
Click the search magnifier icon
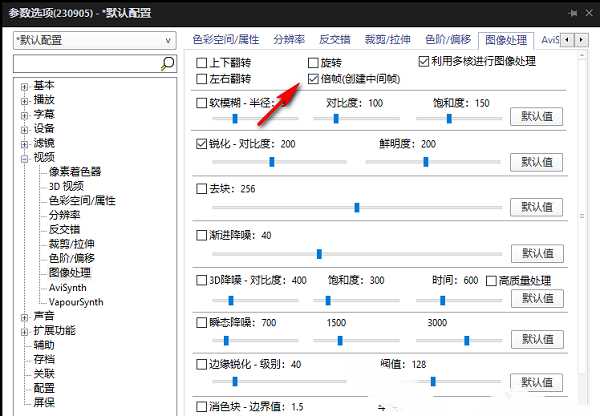pos(167,64)
